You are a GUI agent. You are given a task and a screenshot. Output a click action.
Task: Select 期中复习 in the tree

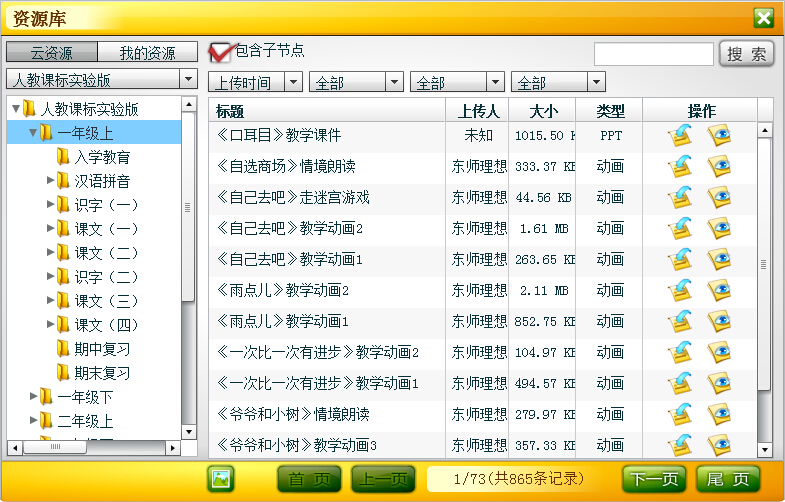(x=102, y=349)
